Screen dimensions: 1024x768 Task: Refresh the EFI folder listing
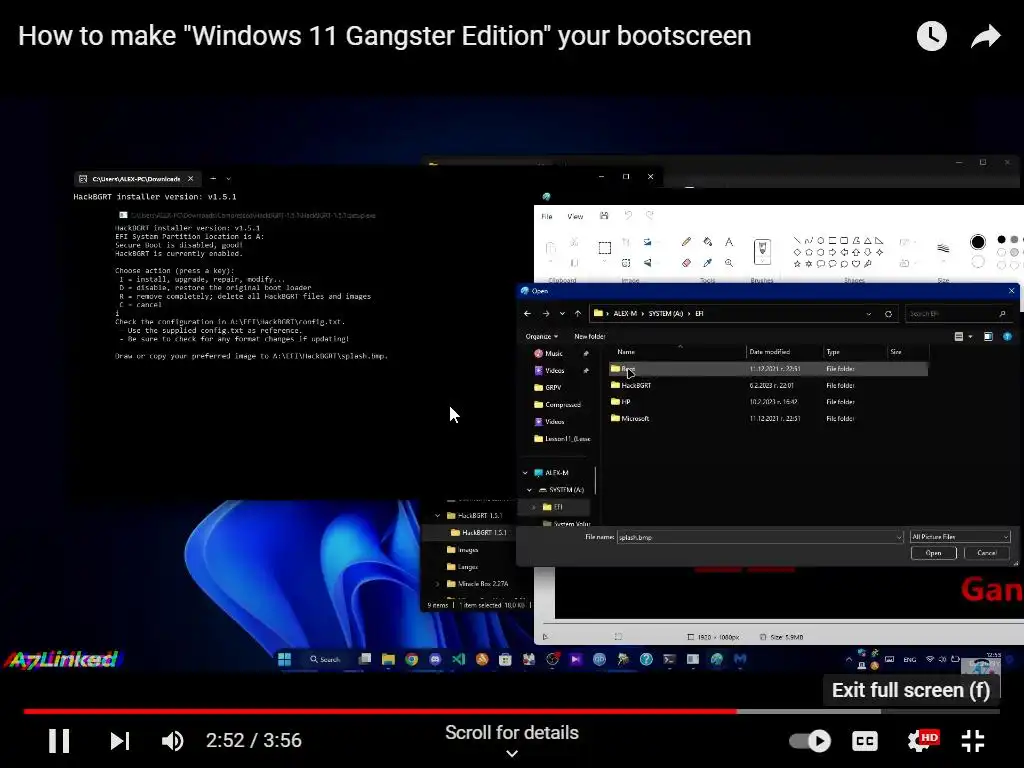(x=888, y=314)
